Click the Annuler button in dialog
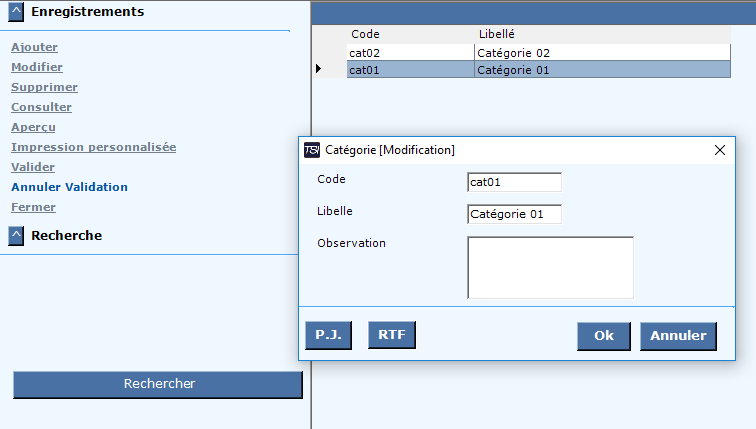The width and height of the screenshot is (756, 429). [678, 336]
